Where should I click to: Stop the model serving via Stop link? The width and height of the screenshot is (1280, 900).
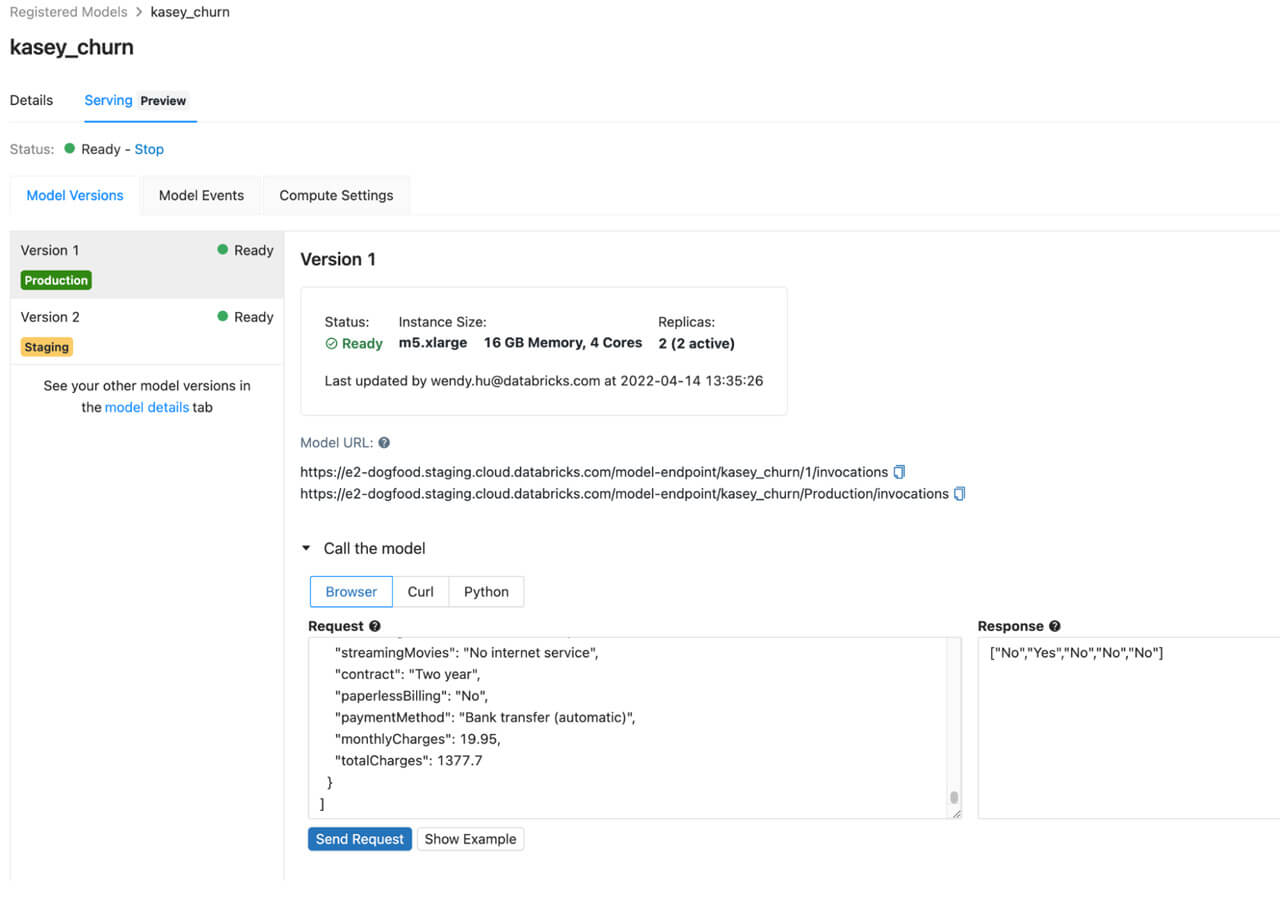point(149,149)
